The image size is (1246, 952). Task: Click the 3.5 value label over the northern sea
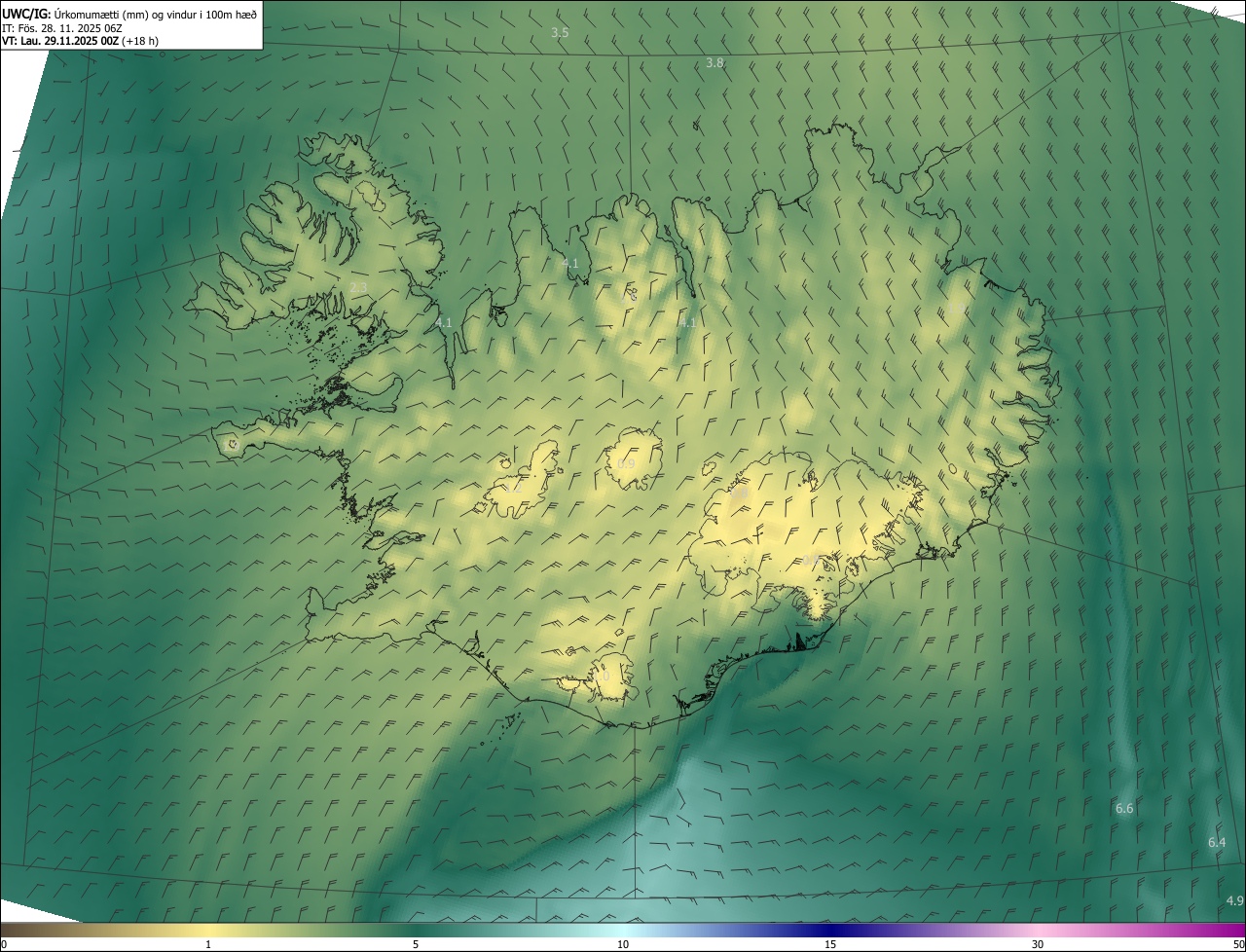pos(560,33)
